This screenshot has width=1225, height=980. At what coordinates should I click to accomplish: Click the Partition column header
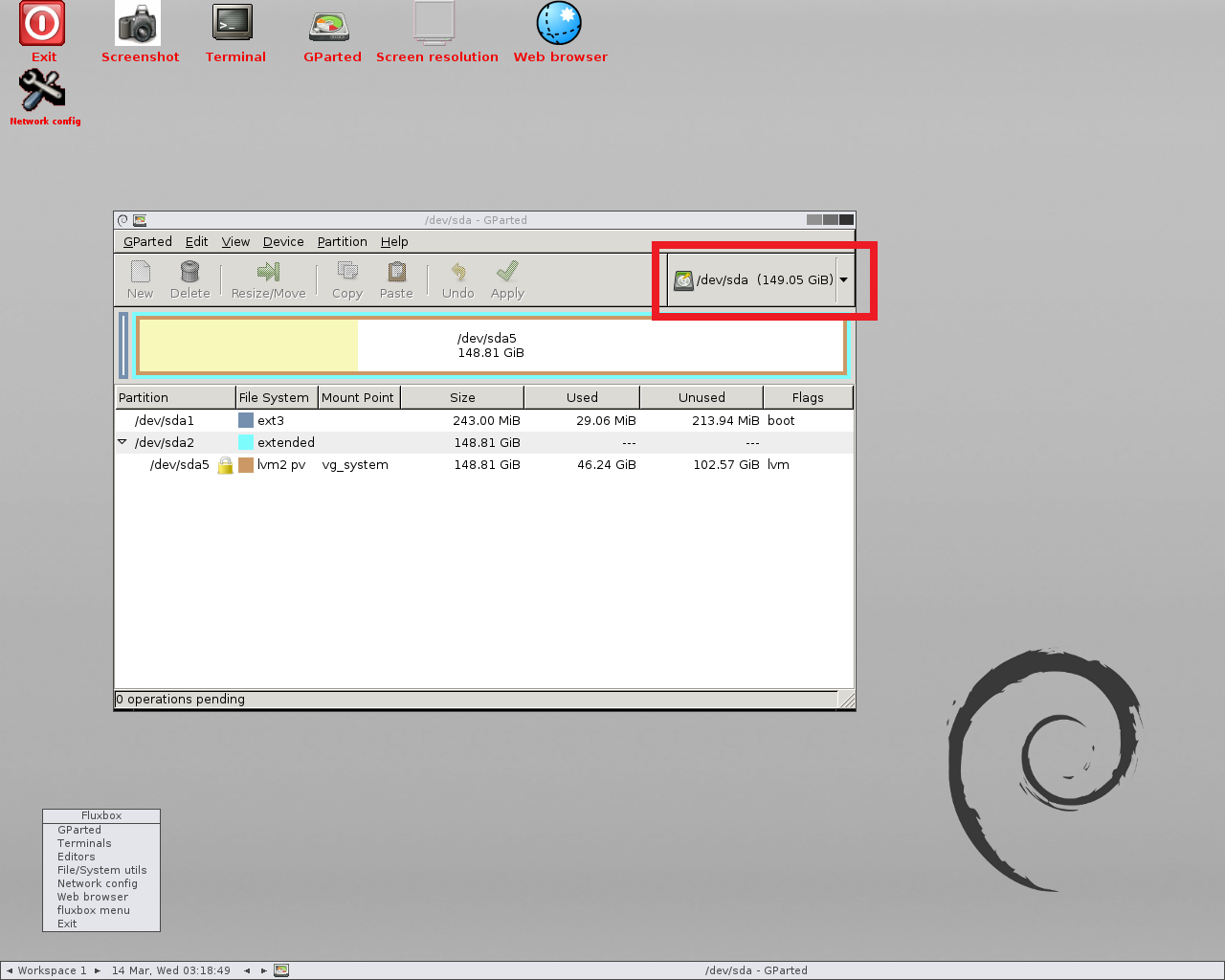click(175, 397)
